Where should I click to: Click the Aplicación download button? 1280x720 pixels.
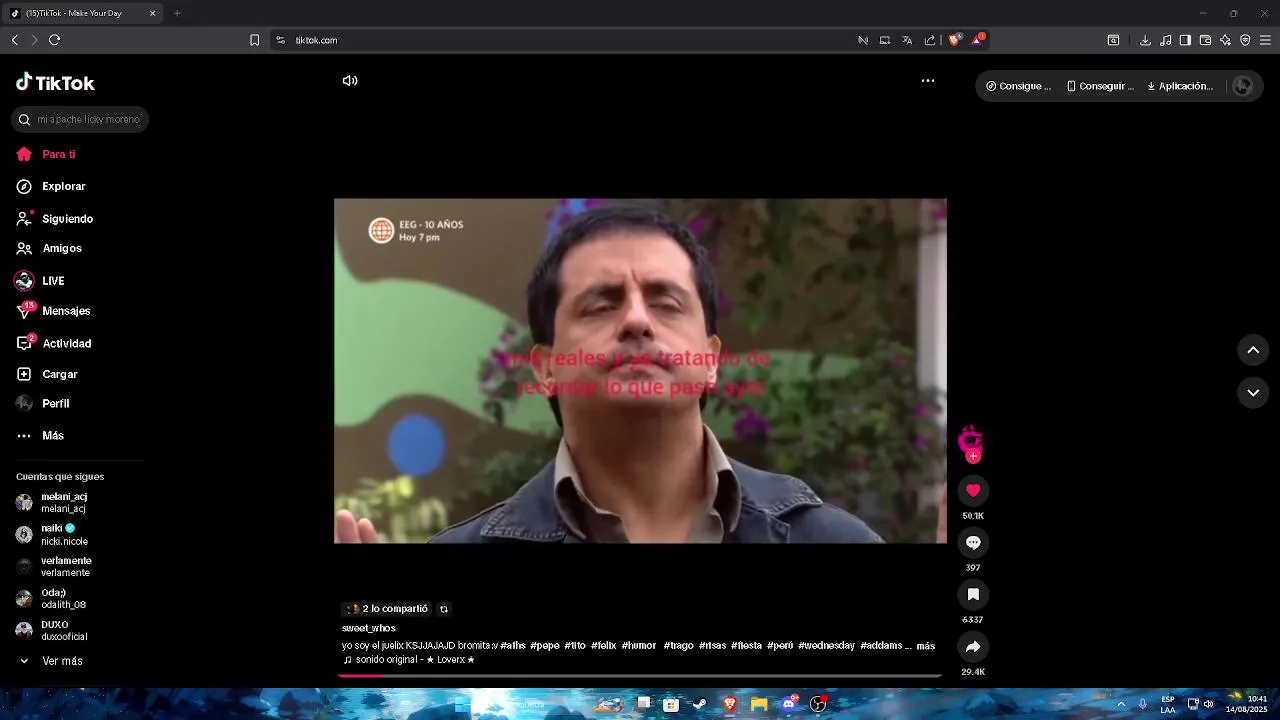point(1180,86)
